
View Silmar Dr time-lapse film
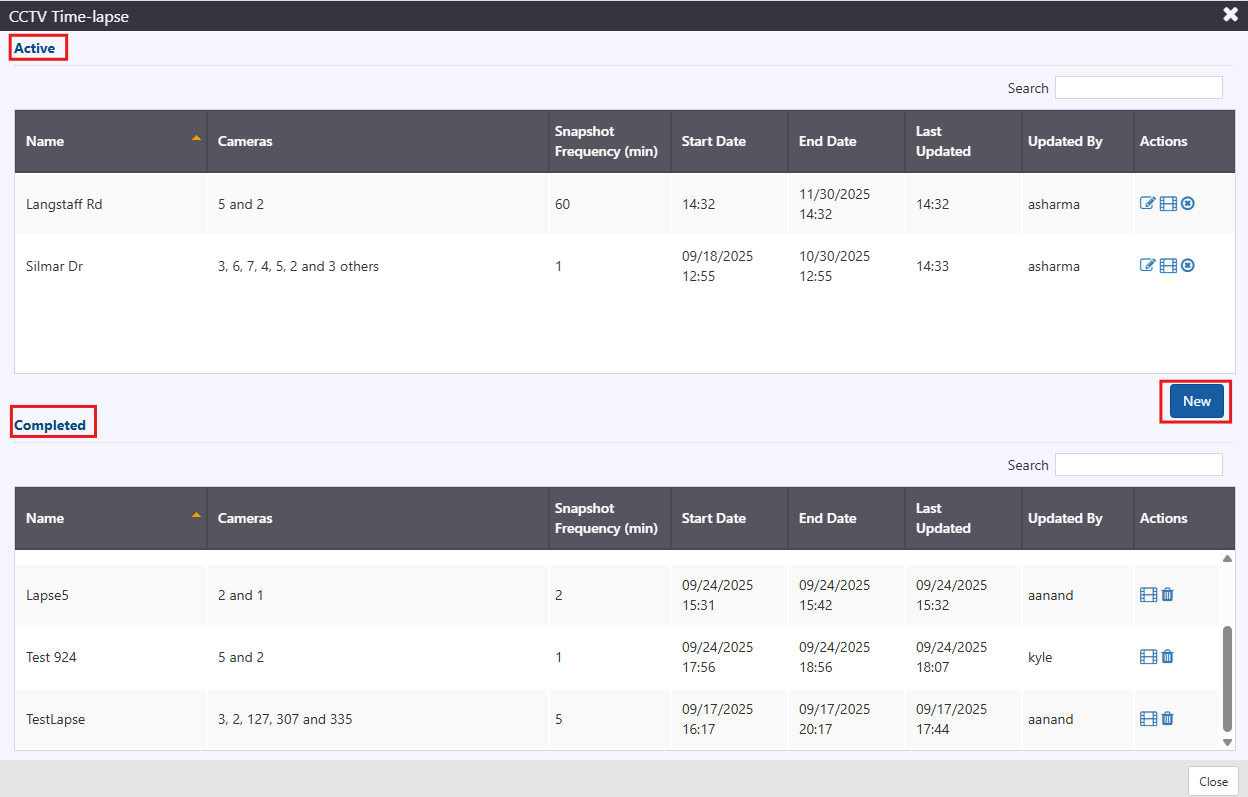(1168, 266)
